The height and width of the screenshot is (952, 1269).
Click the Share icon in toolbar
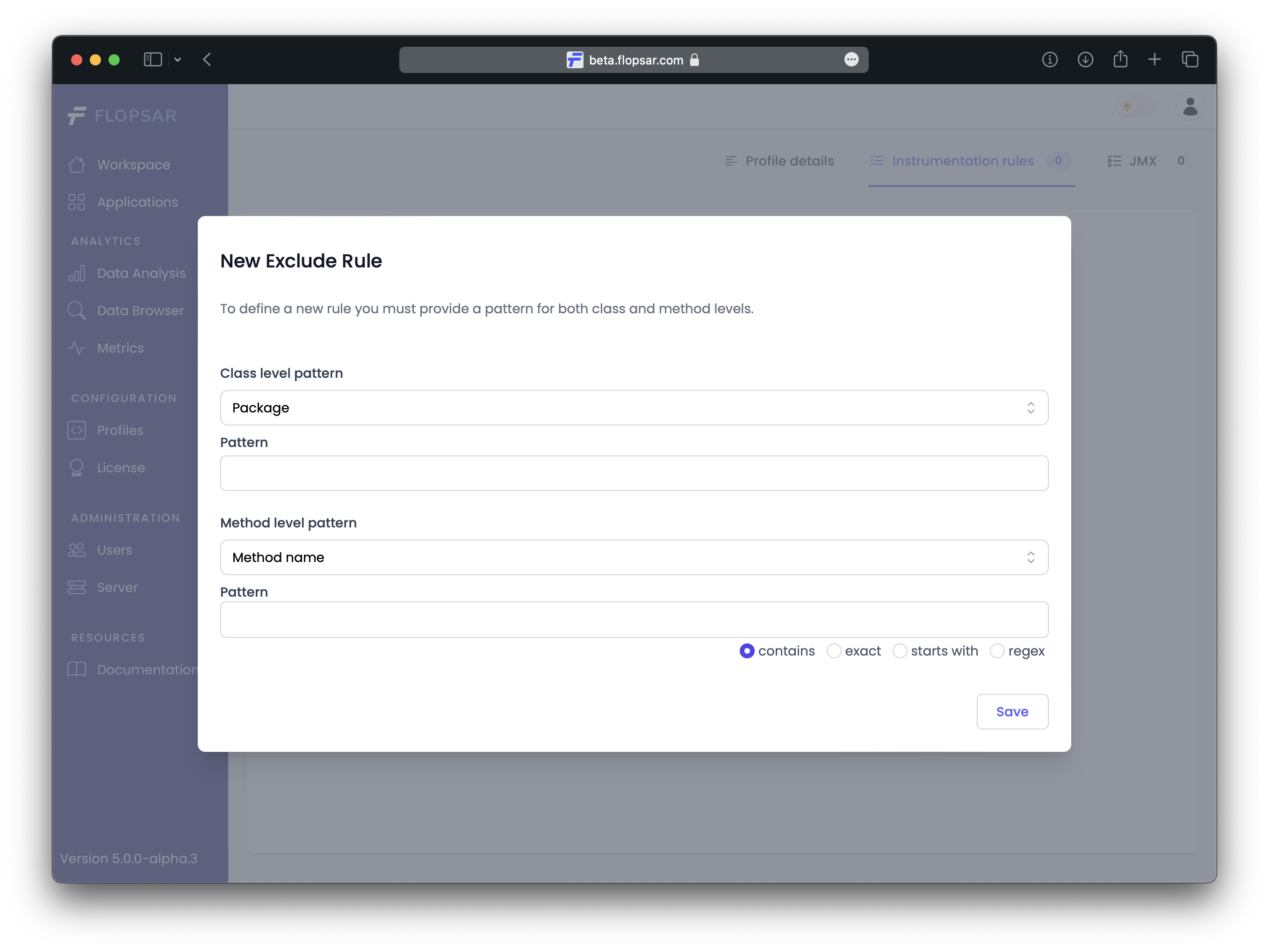1120,60
